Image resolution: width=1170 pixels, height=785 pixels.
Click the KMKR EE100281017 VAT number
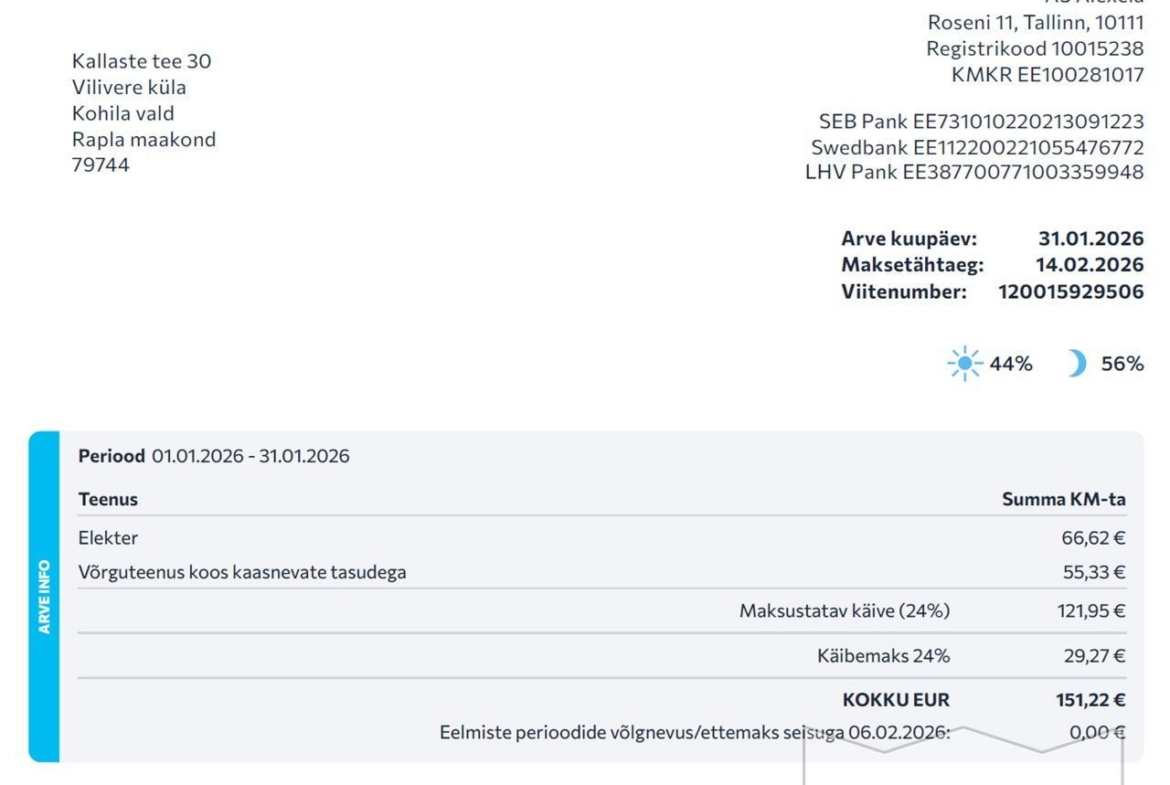tap(1048, 74)
